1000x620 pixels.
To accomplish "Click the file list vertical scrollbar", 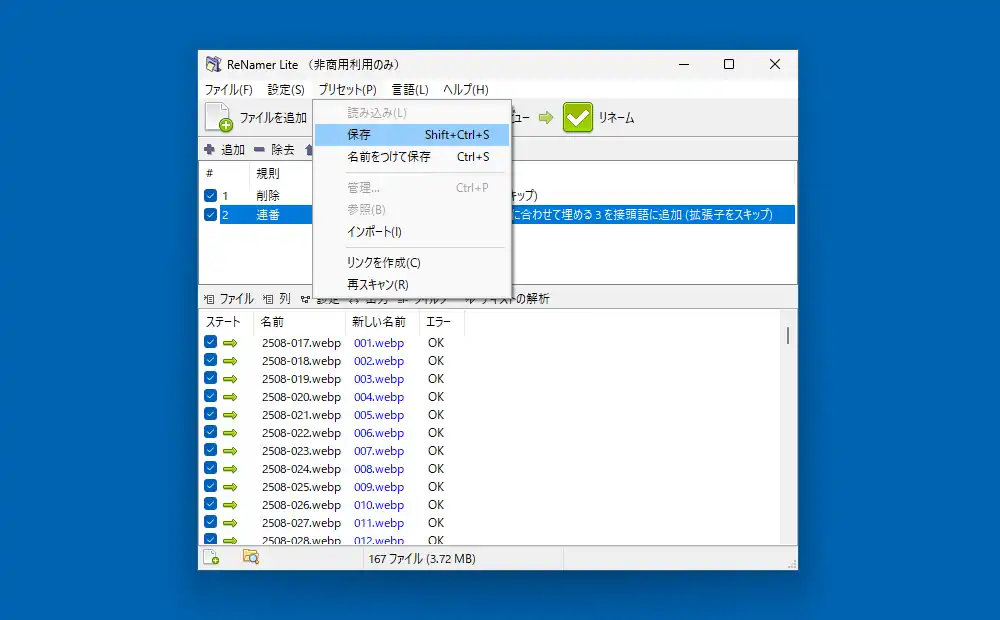I will click(x=788, y=336).
